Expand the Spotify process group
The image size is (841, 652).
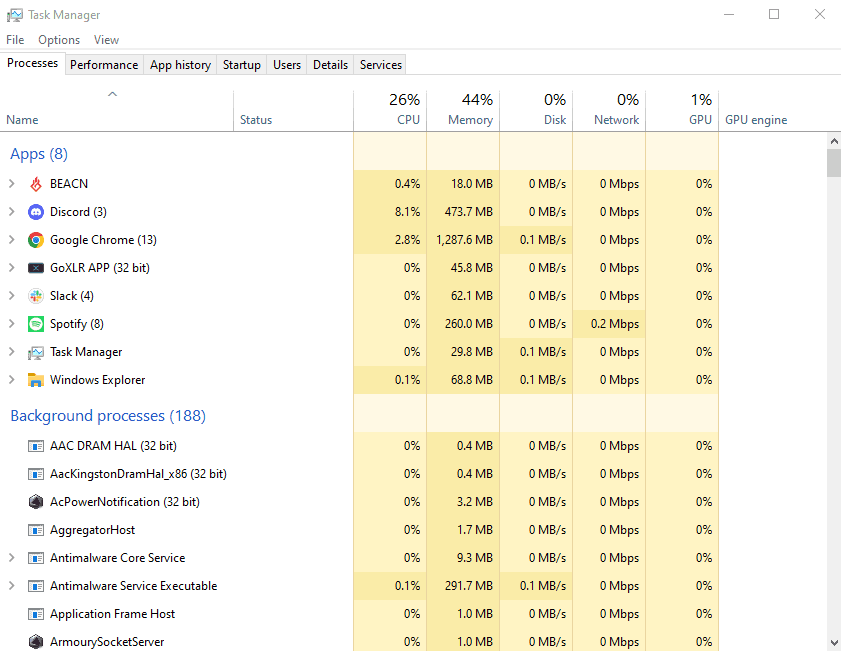(x=11, y=324)
